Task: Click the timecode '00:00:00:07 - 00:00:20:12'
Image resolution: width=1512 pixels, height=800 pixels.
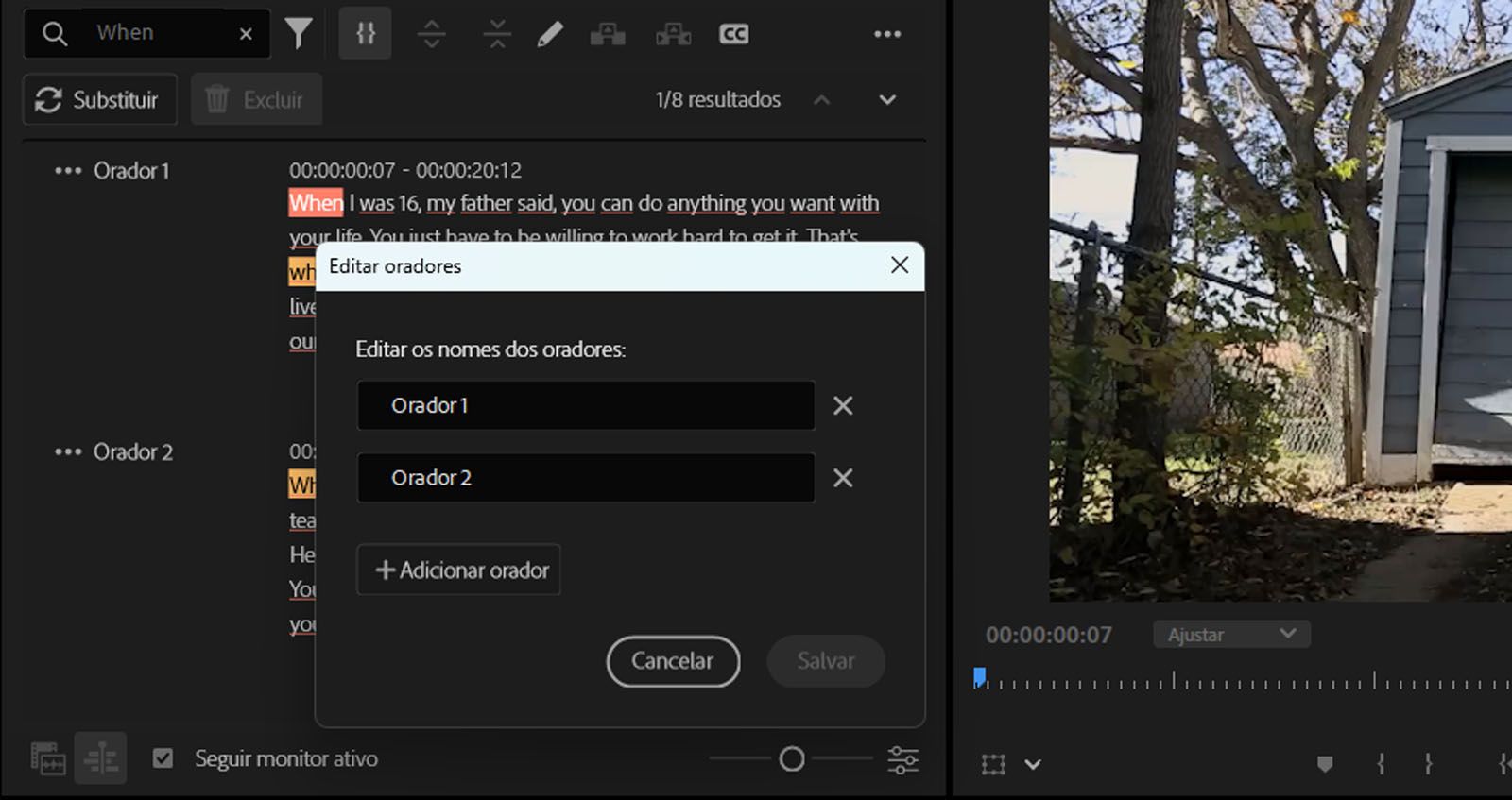Action: tap(405, 170)
